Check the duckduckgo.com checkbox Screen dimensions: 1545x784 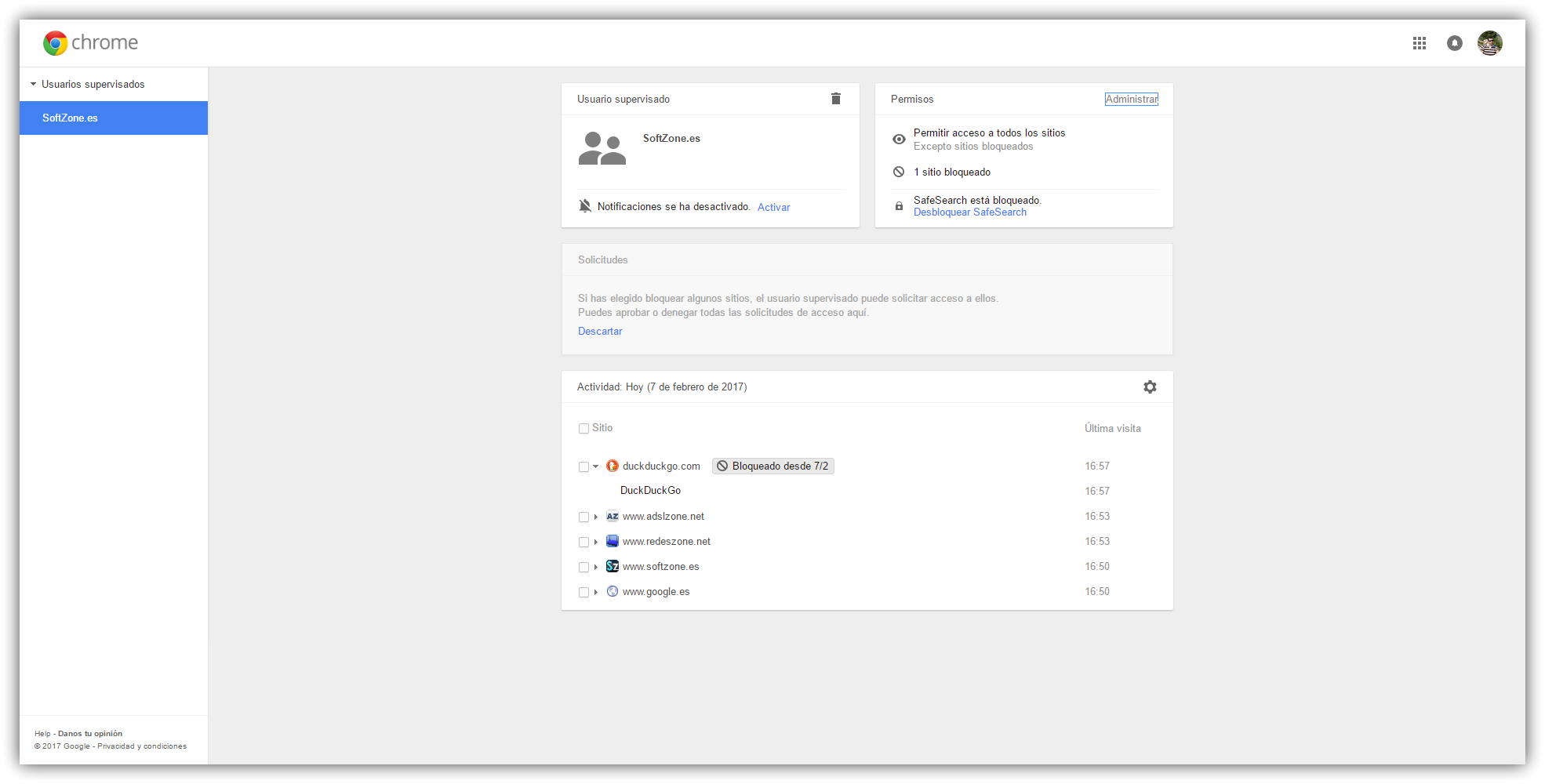pos(583,466)
